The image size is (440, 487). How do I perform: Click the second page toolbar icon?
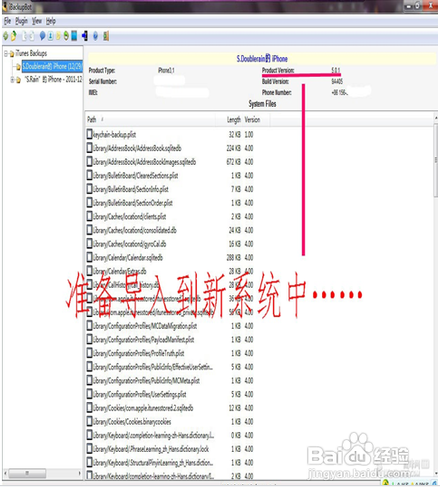(x=32, y=36)
